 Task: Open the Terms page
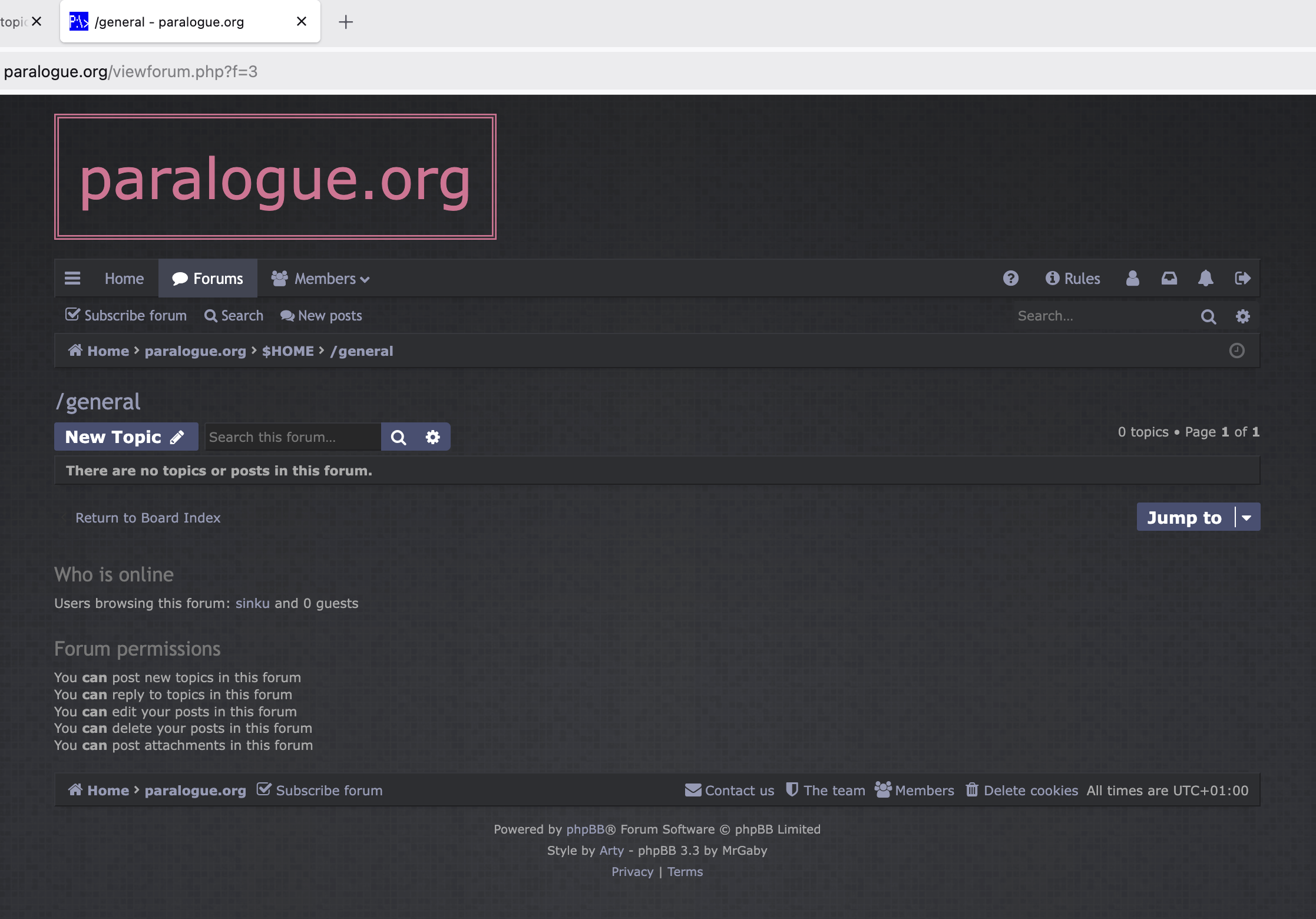pos(685,872)
